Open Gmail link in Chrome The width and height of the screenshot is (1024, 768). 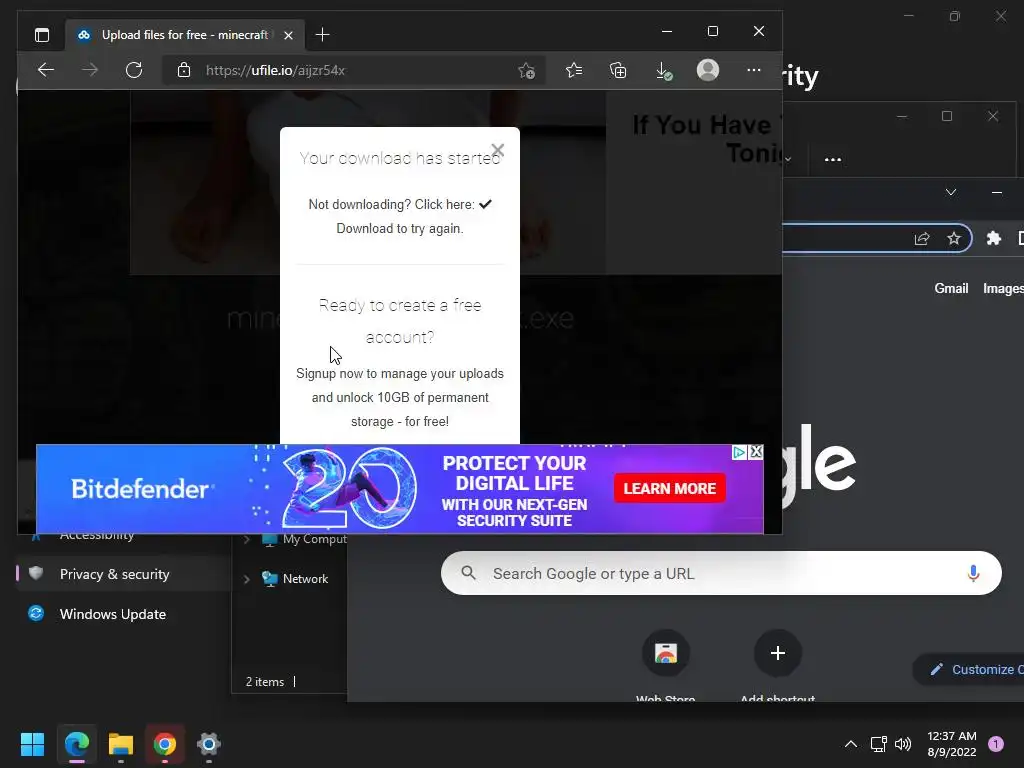951,288
